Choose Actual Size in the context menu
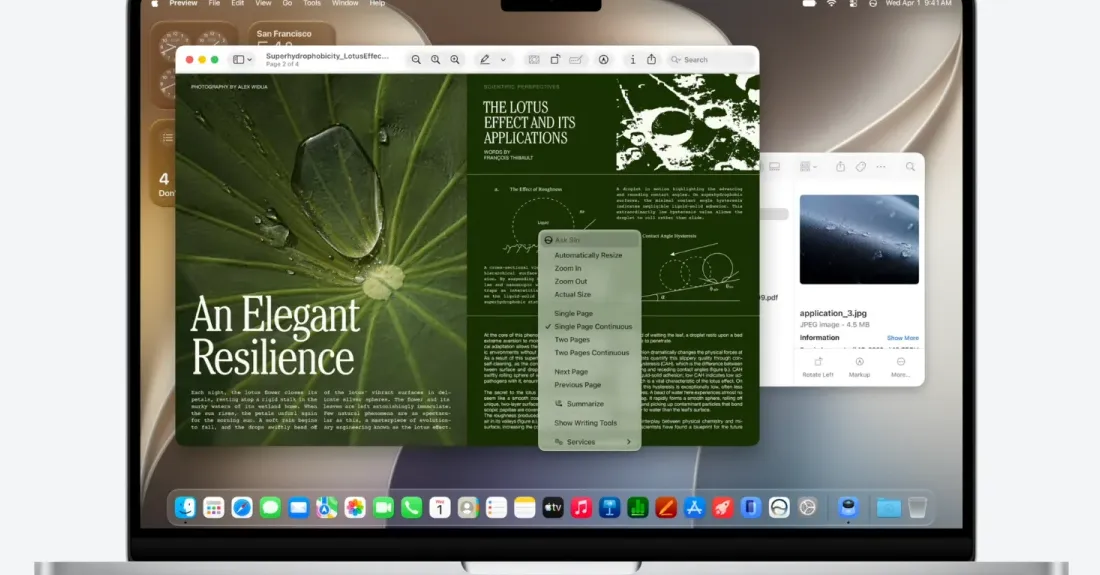The height and width of the screenshot is (575, 1100). pyautogui.click(x=572, y=295)
